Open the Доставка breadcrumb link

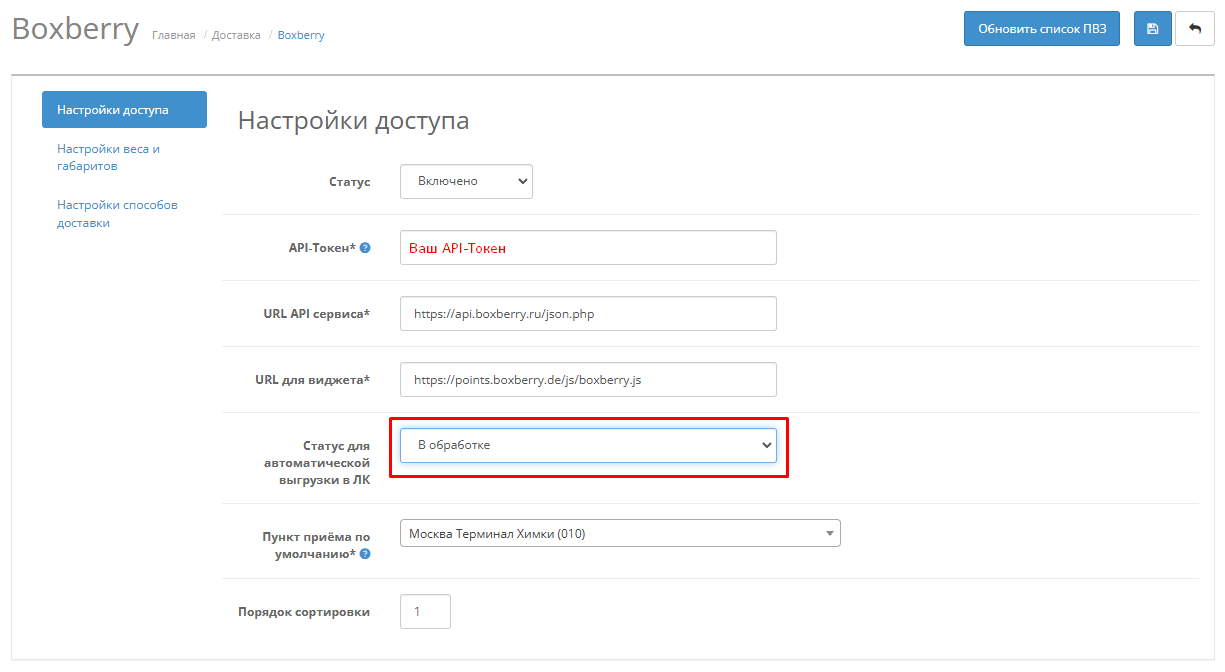(236, 35)
